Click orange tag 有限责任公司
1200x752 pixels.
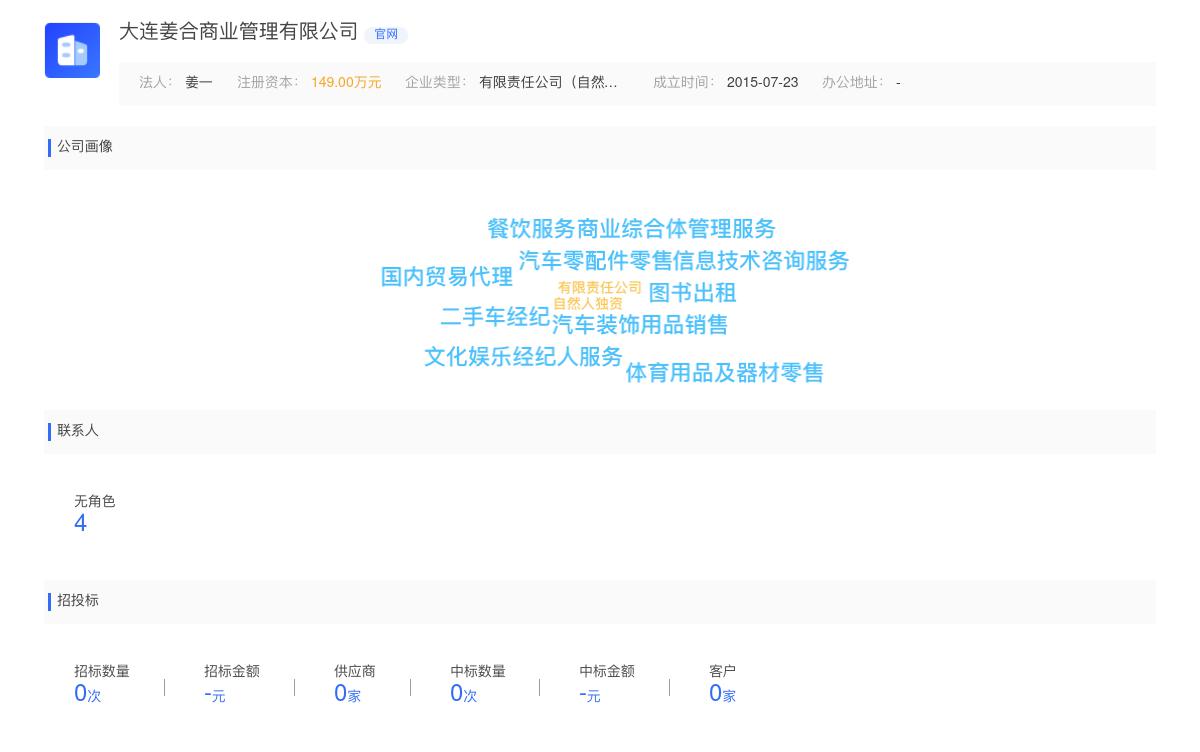(600, 287)
